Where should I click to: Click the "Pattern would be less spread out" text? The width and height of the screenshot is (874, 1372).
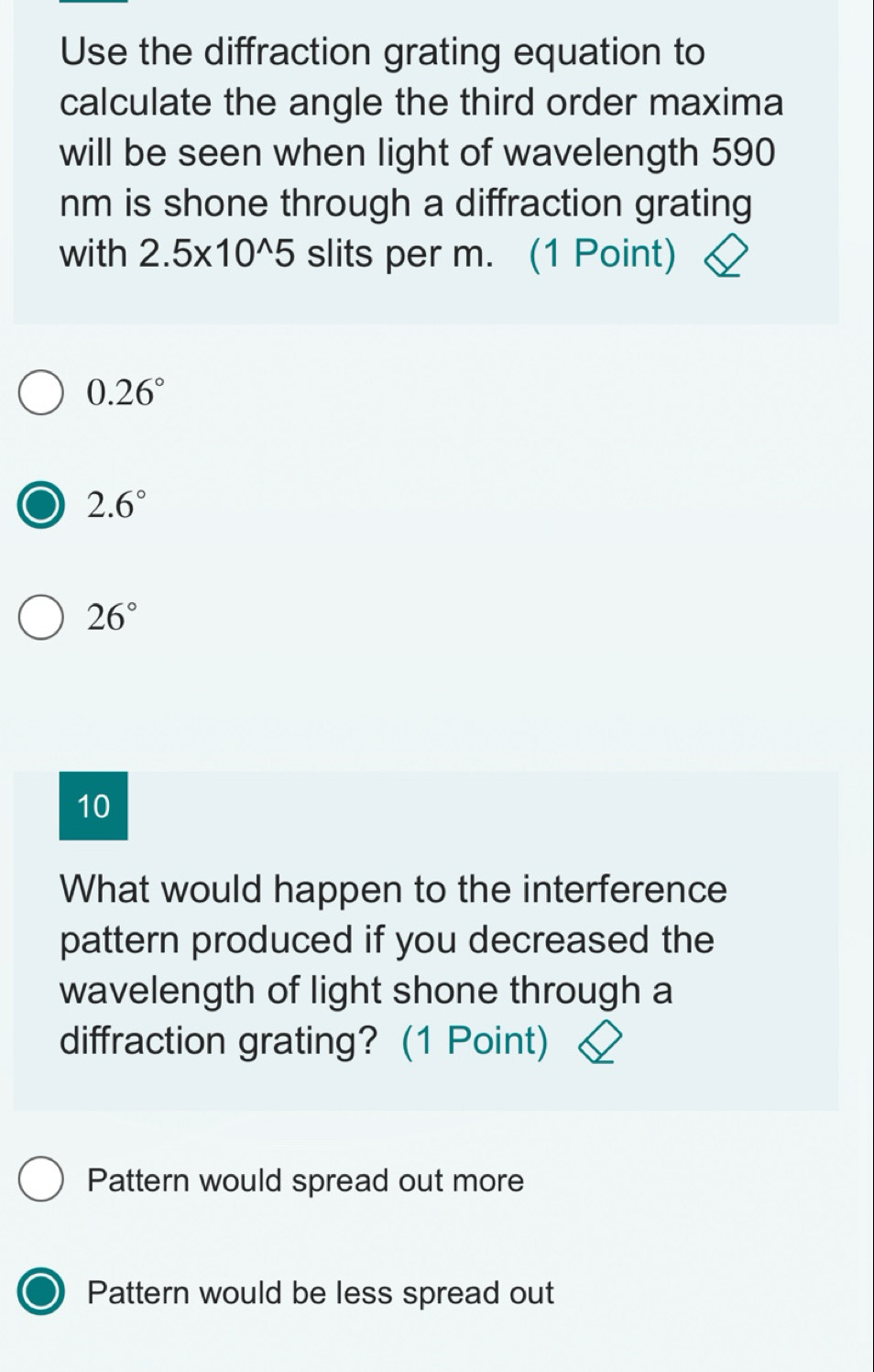pos(321,1293)
